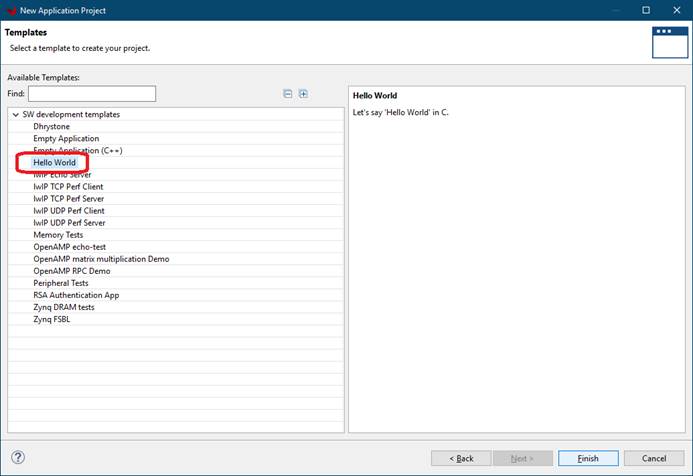The height and width of the screenshot is (476, 693).
Task: Maximize the New Application Project window
Action: click(x=646, y=10)
